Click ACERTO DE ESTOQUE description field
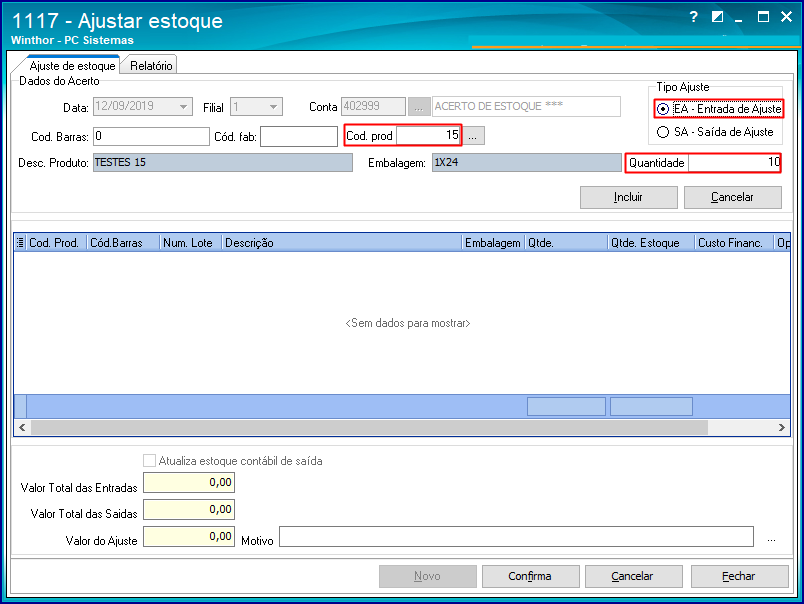804x604 pixels. click(x=526, y=107)
